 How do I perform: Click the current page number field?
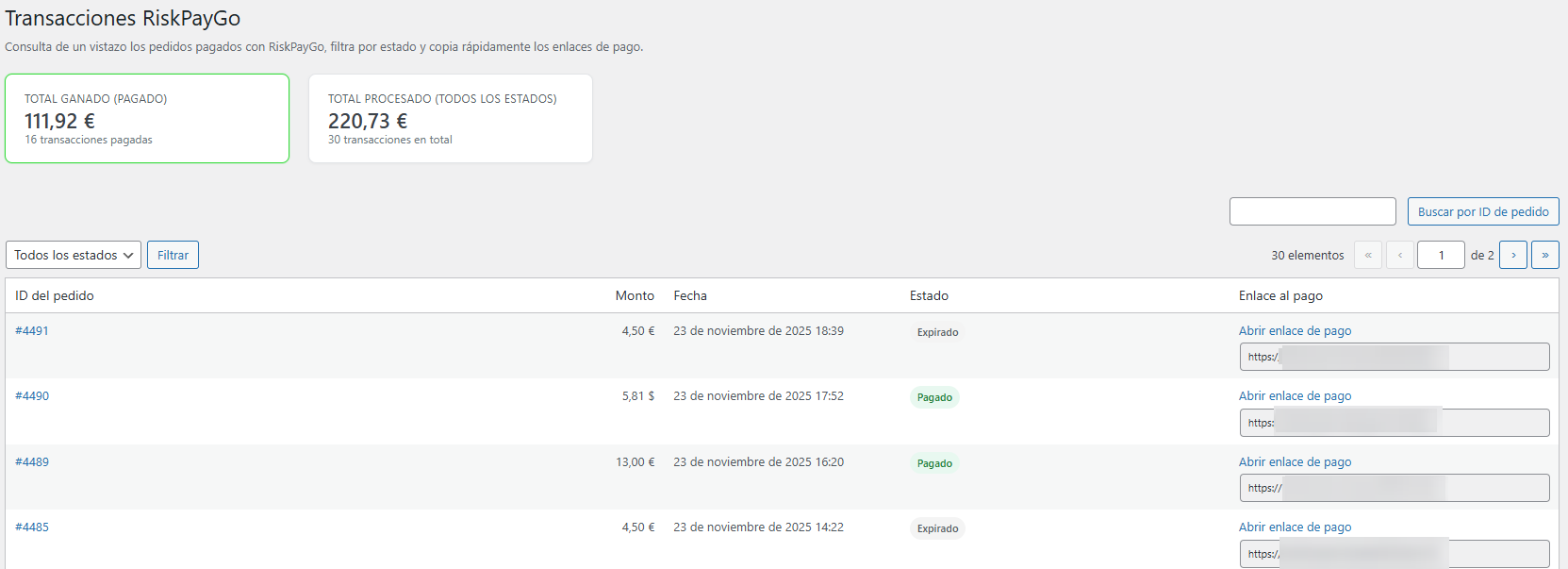click(x=1440, y=255)
